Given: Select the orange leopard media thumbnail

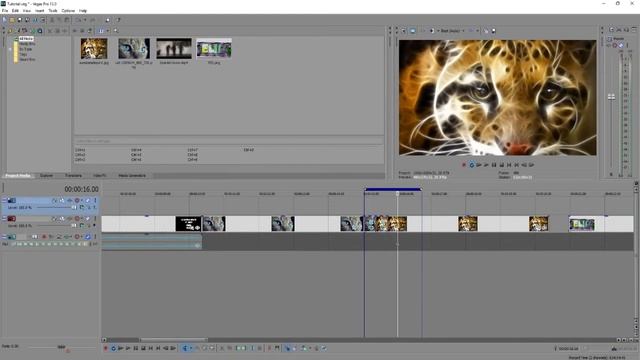Looking at the screenshot, I should point(94,49).
